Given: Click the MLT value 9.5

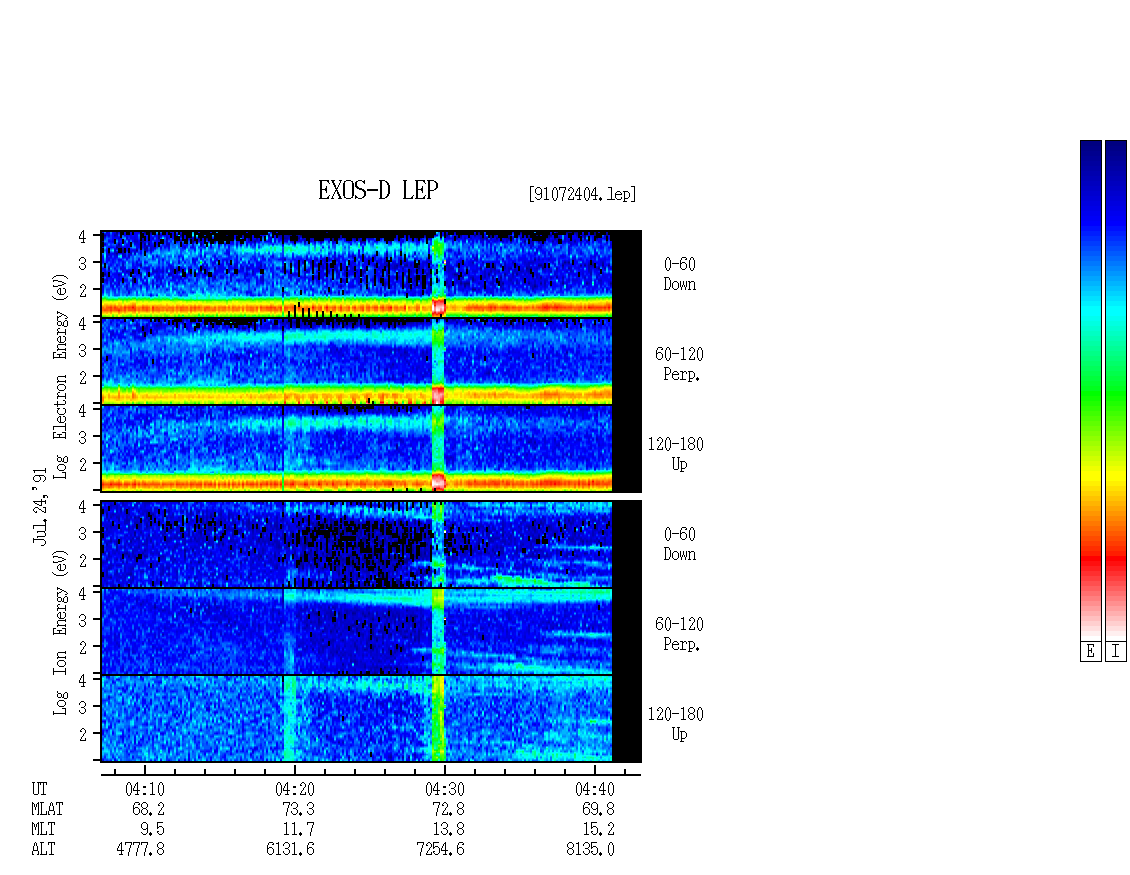Looking at the screenshot, I should pyautogui.click(x=153, y=830).
